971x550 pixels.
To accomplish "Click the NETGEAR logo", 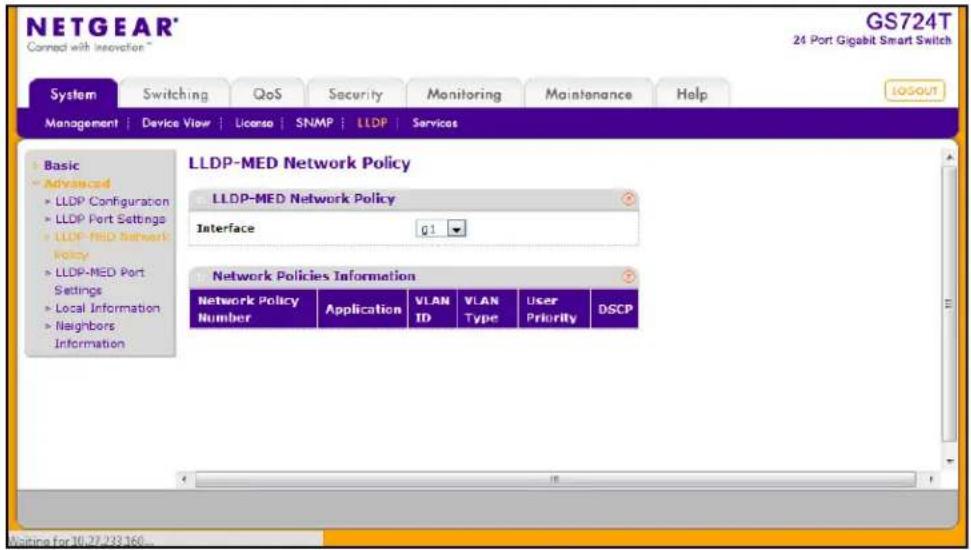I will pyautogui.click(x=103, y=34).
